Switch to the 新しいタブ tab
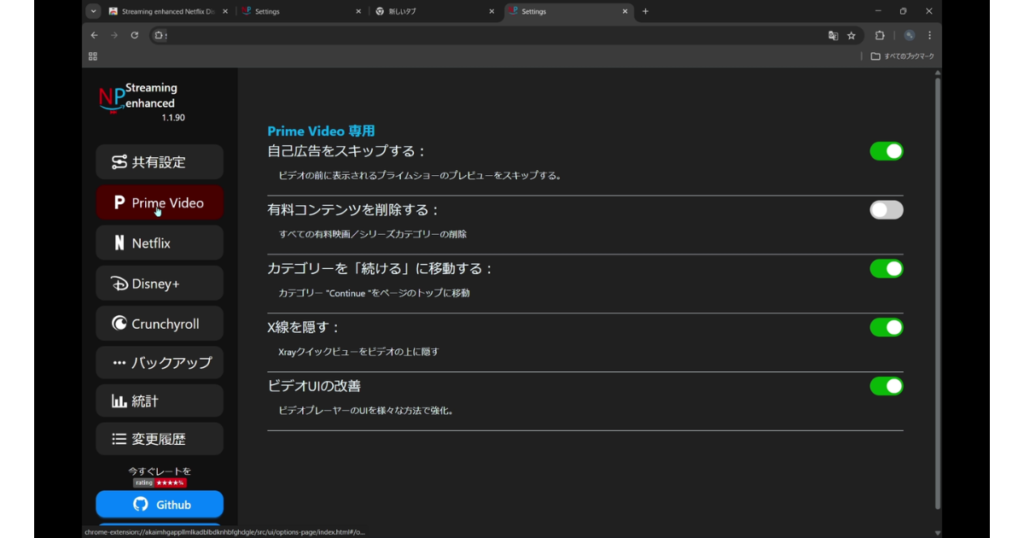 430,11
